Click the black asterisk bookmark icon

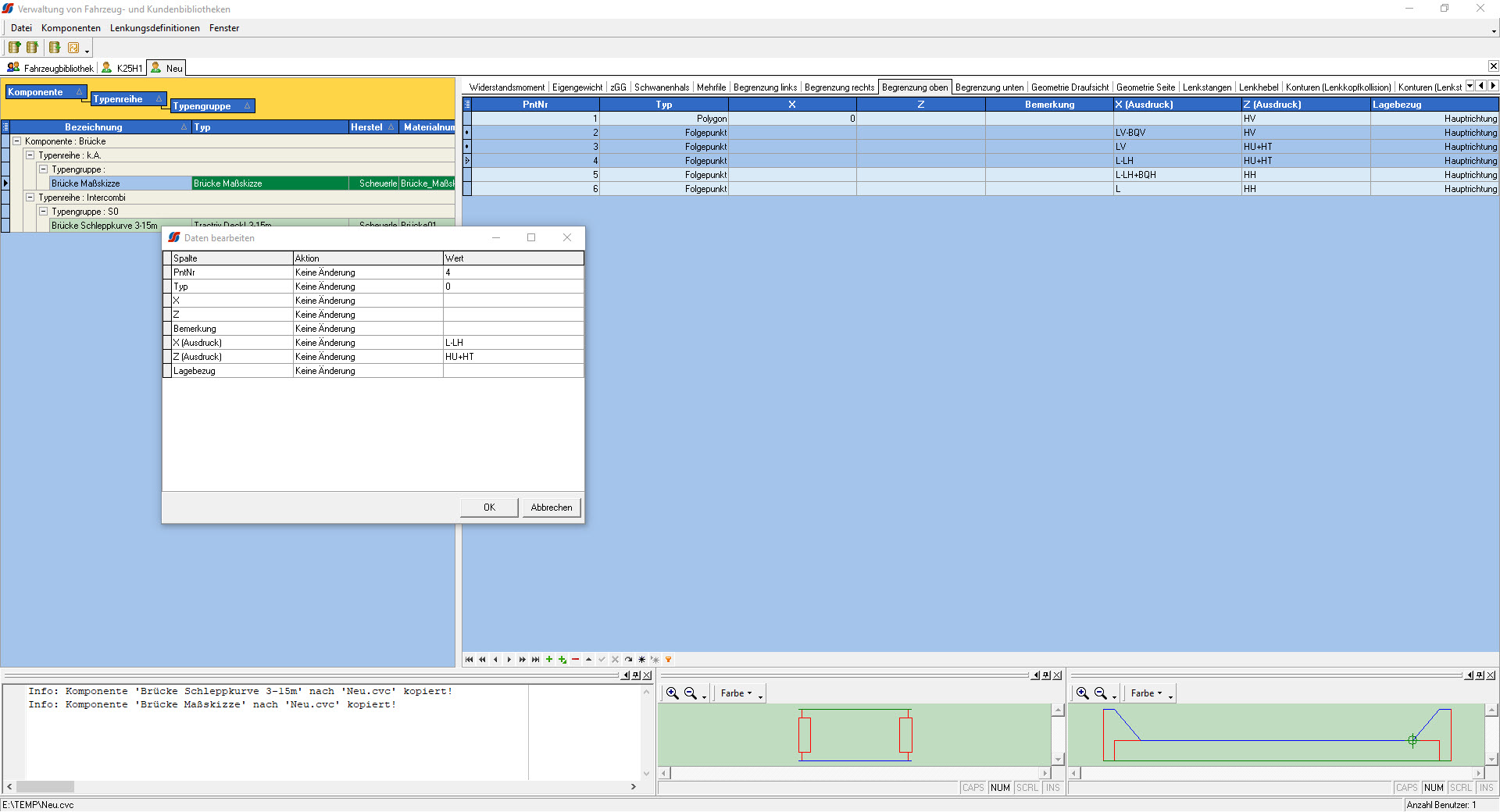click(641, 660)
